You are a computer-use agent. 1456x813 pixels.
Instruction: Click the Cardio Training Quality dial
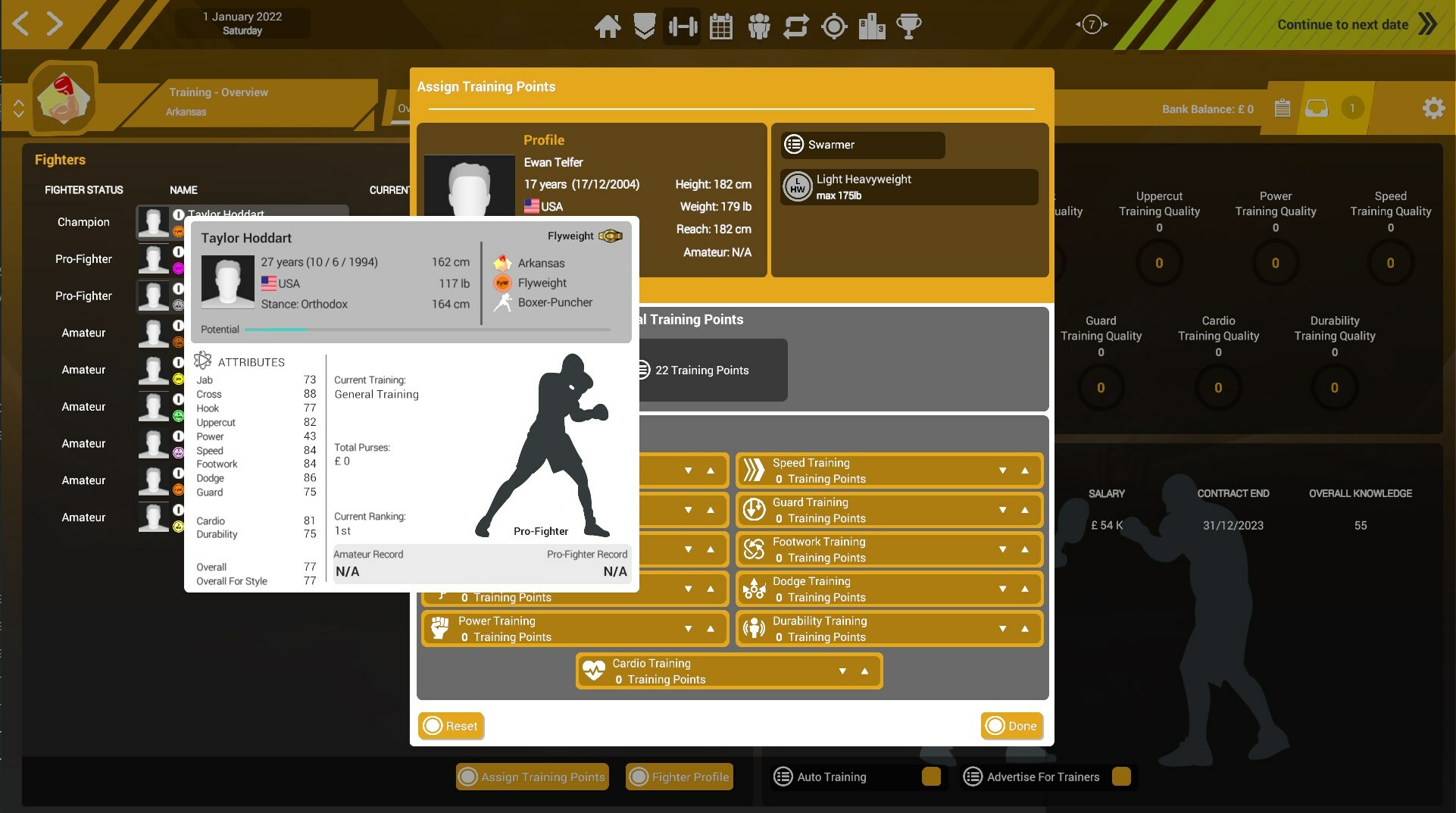[1218, 388]
